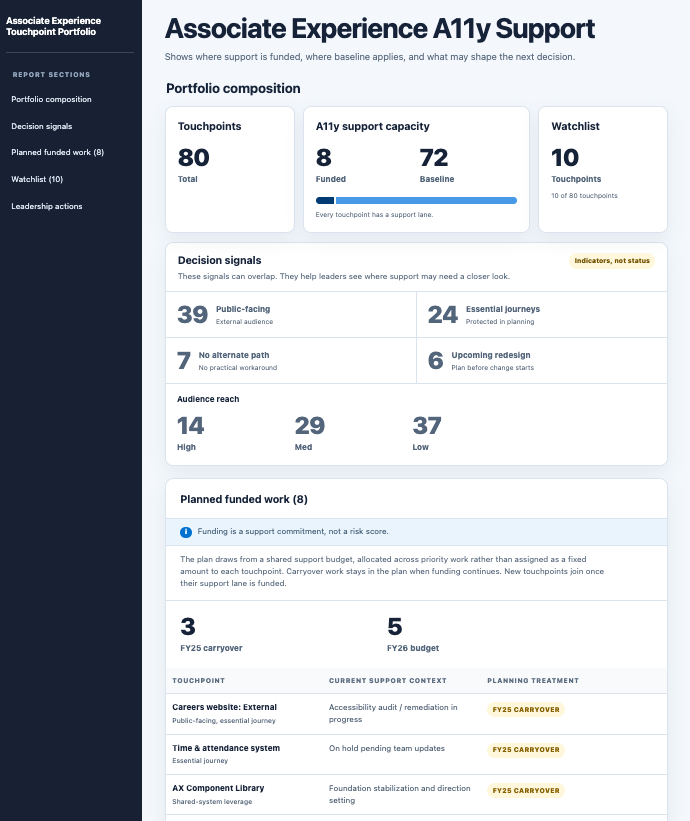Click the Planning Treatment column header
Viewport: 690px width, 821px height.
point(533,681)
